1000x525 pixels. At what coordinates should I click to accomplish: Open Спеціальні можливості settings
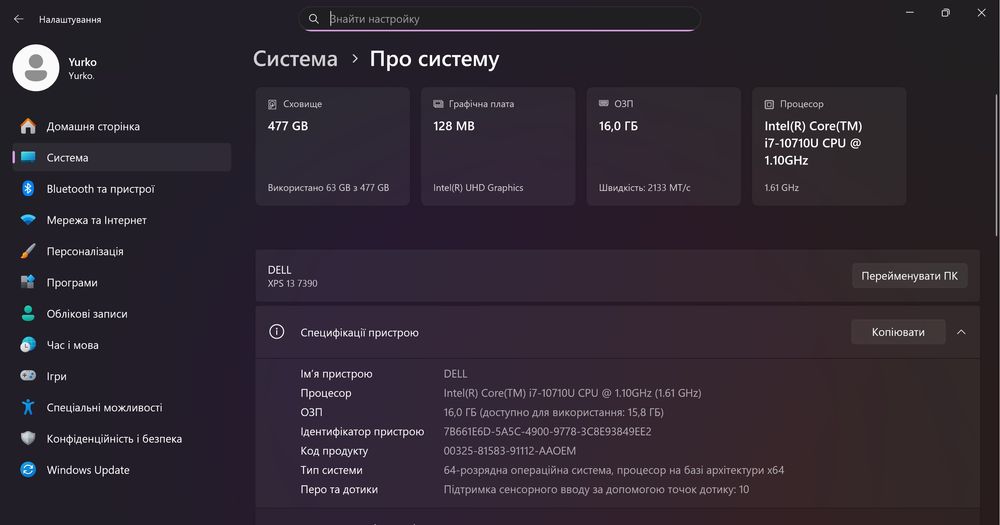point(122,407)
